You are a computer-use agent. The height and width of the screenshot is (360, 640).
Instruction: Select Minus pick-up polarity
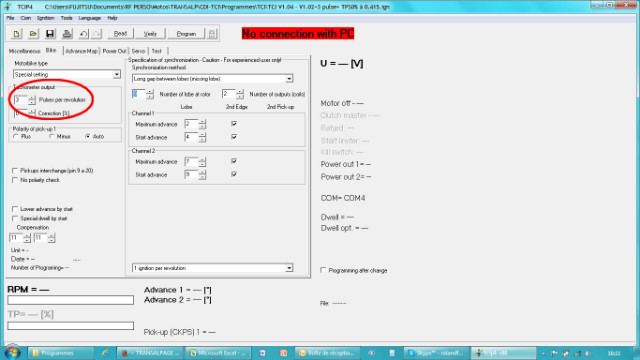coord(52,136)
